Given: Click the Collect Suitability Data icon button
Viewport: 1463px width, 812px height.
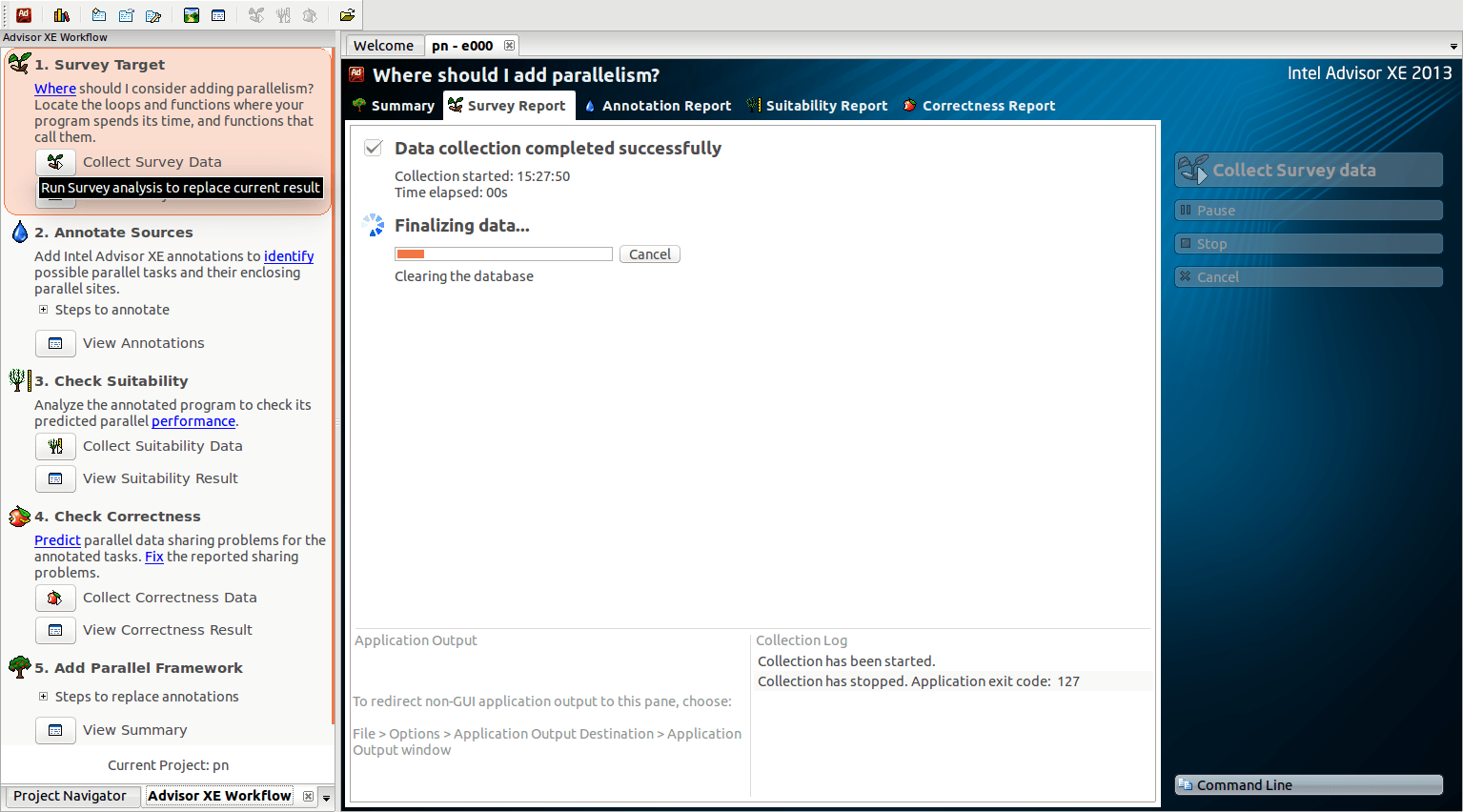Looking at the screenshot, I should [x=55, y=446].
